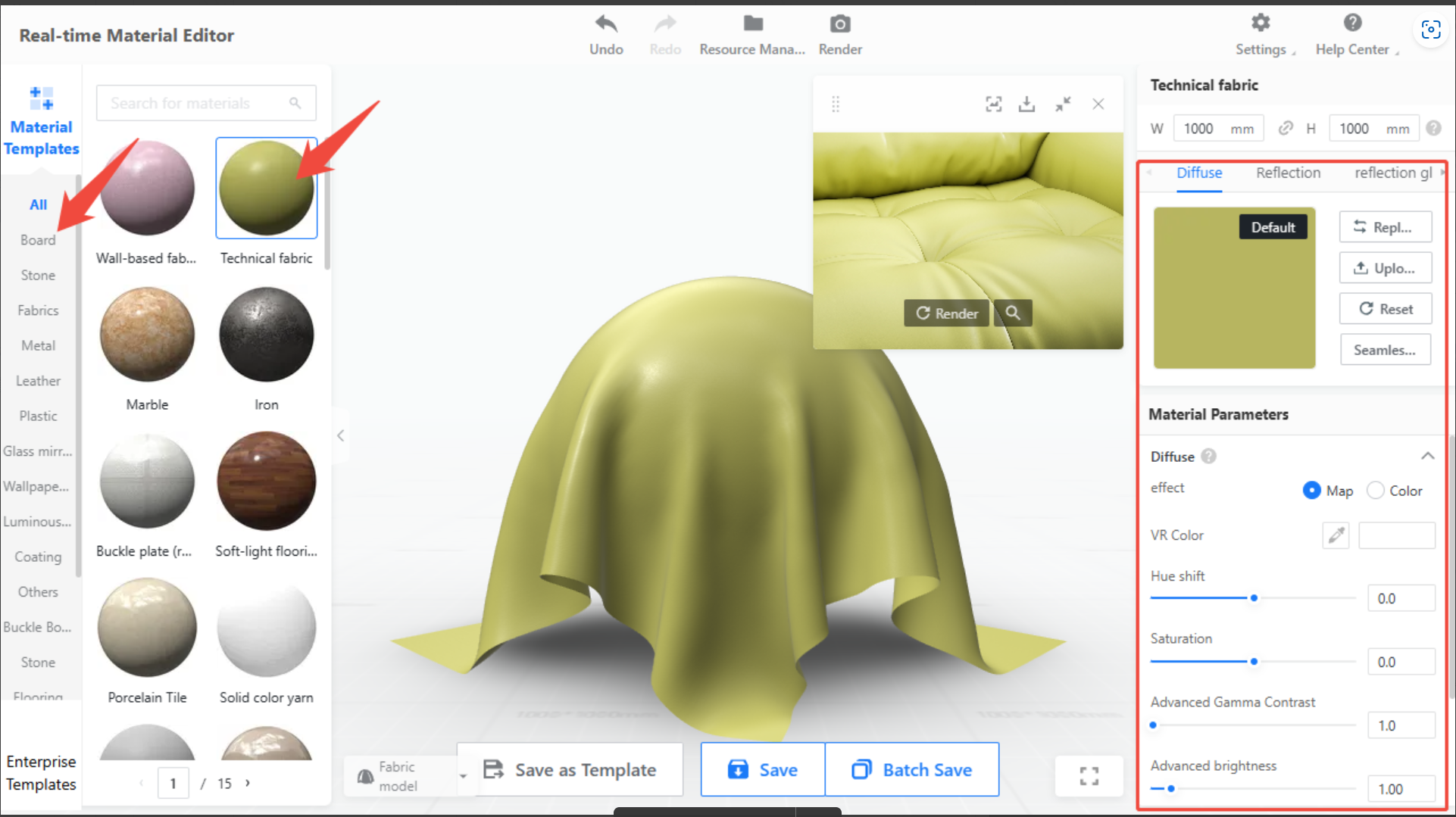This screenshot has height=817, width=1456.
Task: Click the Reset texture button
Action: click(1385, 309)
